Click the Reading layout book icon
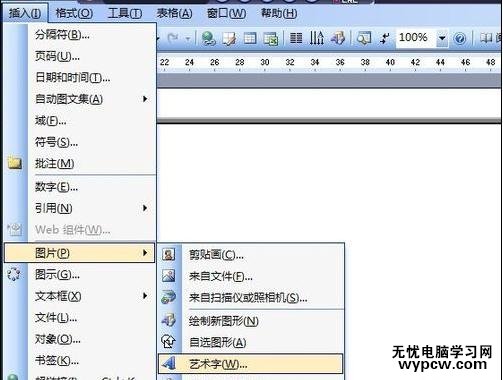Screen dimensions: 503x380 point(486,38)
